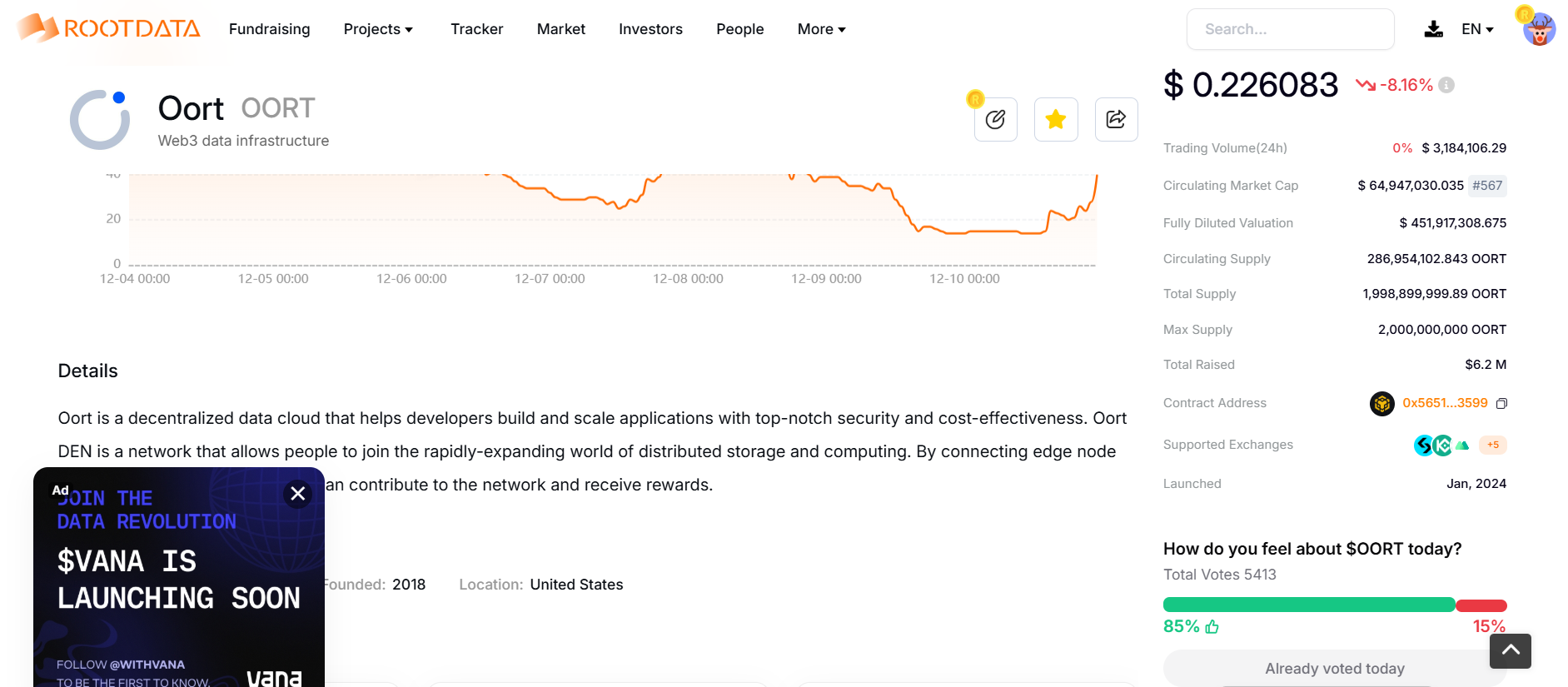Screen dimensions: 1568x687
Task: Click the #567 market cap rank badge
Action: [1487, 186]
